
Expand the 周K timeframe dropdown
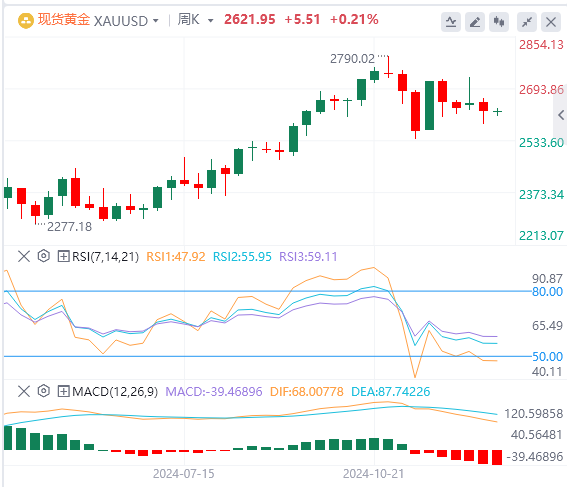point(210,21)
